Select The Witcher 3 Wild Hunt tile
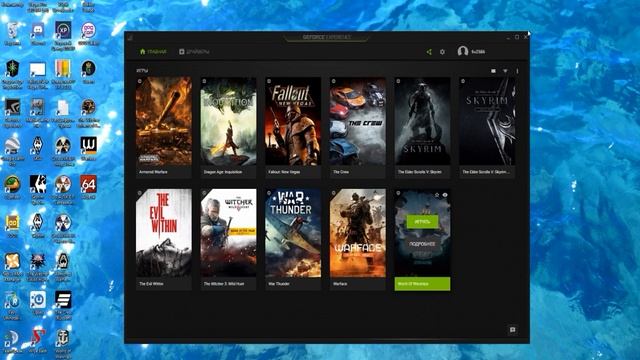Viewport: 640px width, 360px height. [x=229, y=239]
